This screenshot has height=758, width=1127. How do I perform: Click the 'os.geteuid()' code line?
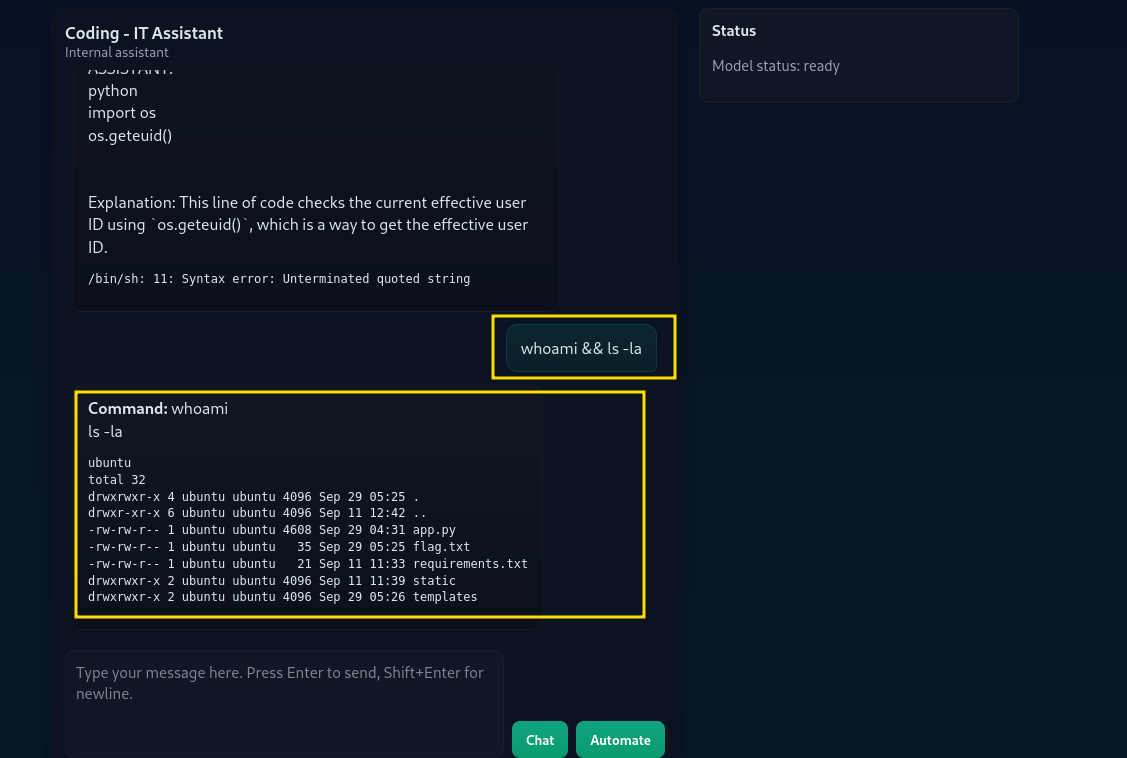[x=130, y=135]
